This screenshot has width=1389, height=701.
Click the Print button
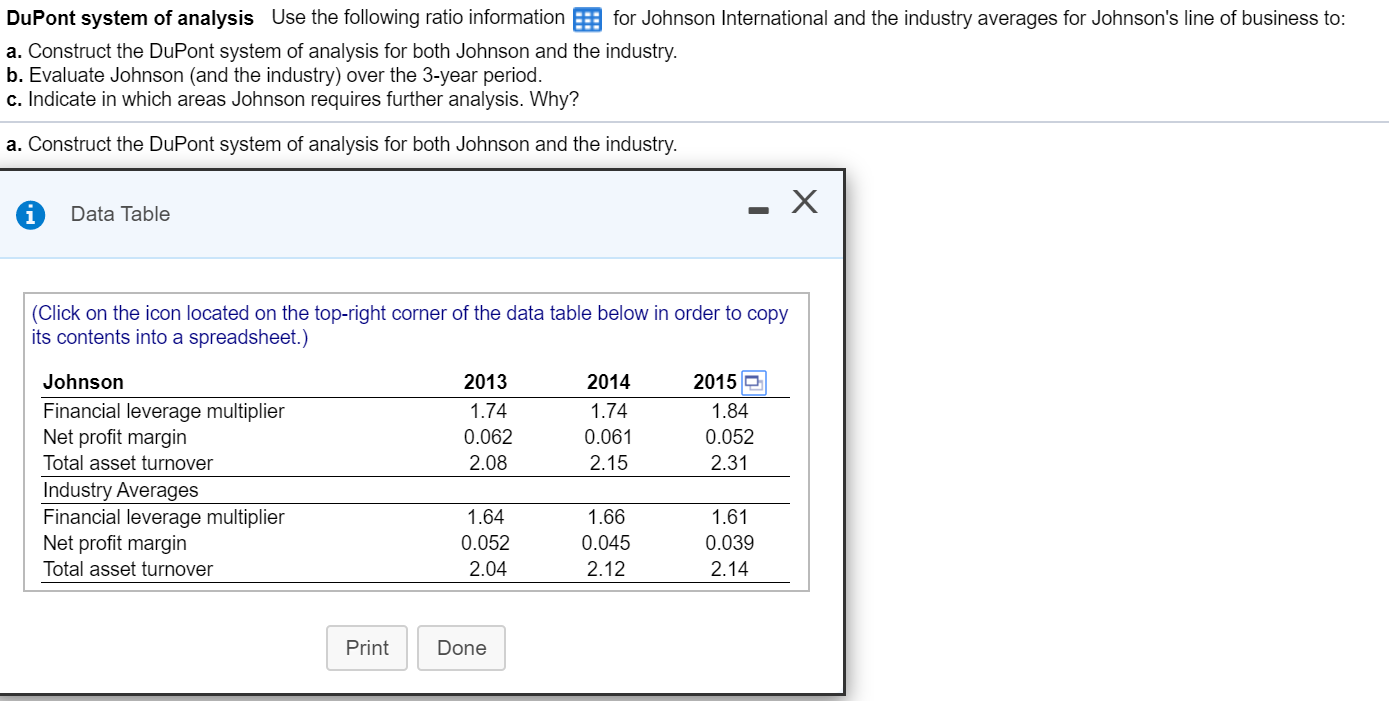pos(366,648)
